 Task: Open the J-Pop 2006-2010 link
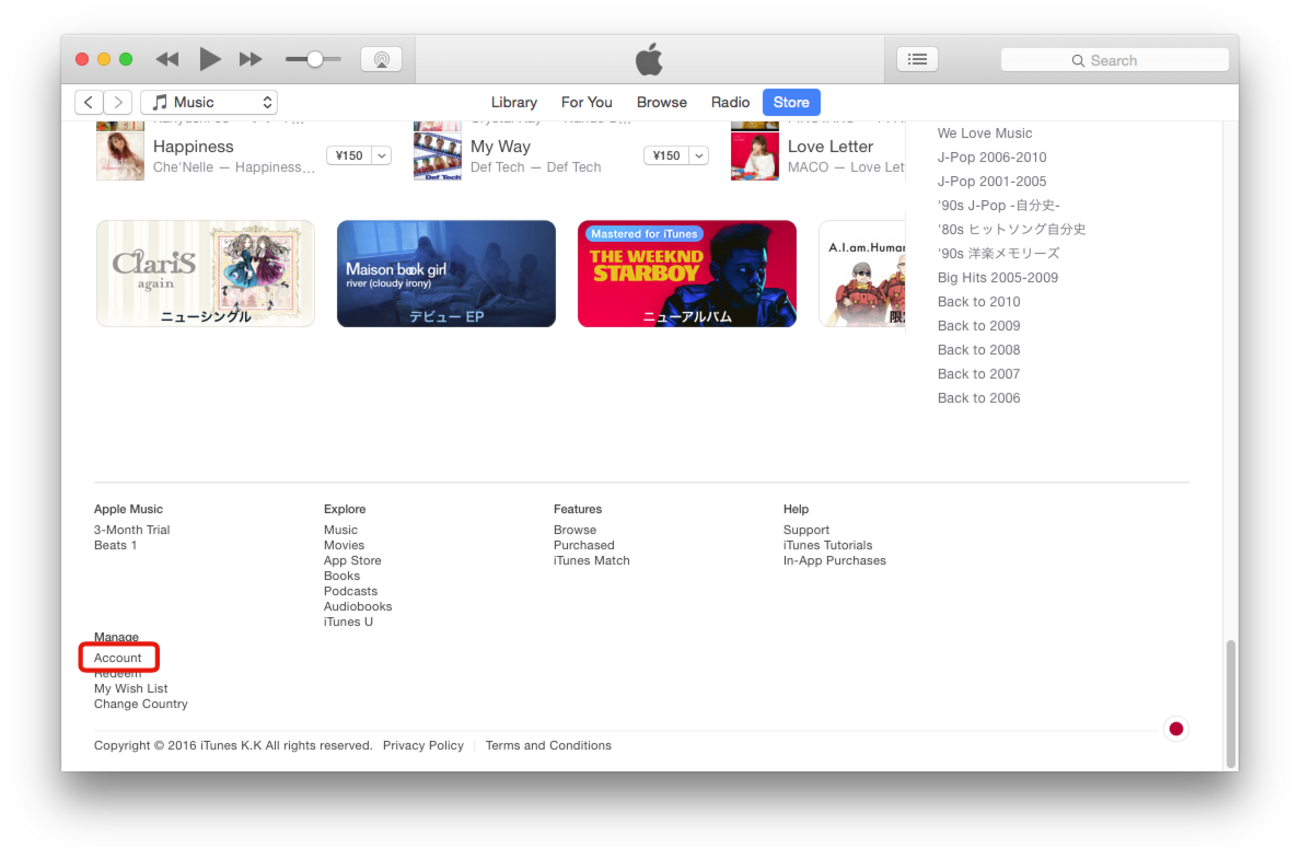pos(992,157)
